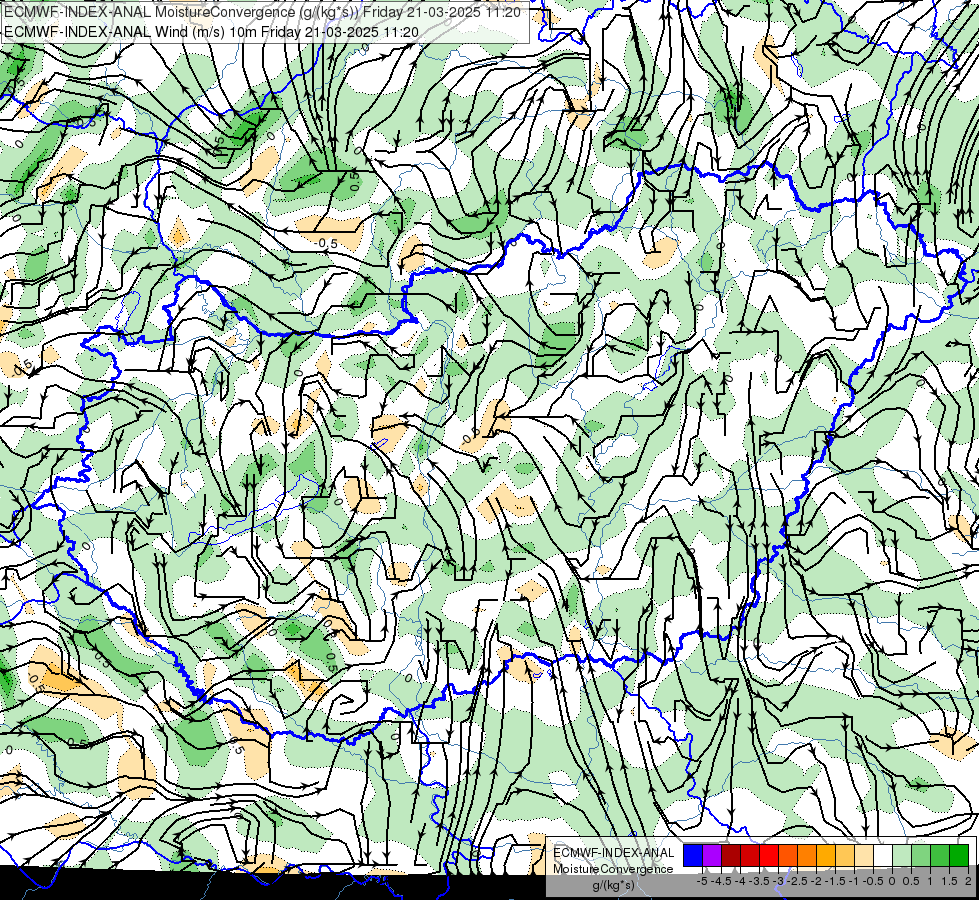The height and width of the screenshot is (900, 979).
Task: Click the '0.5' tick value under the color bar
Action: pos(912,881)
